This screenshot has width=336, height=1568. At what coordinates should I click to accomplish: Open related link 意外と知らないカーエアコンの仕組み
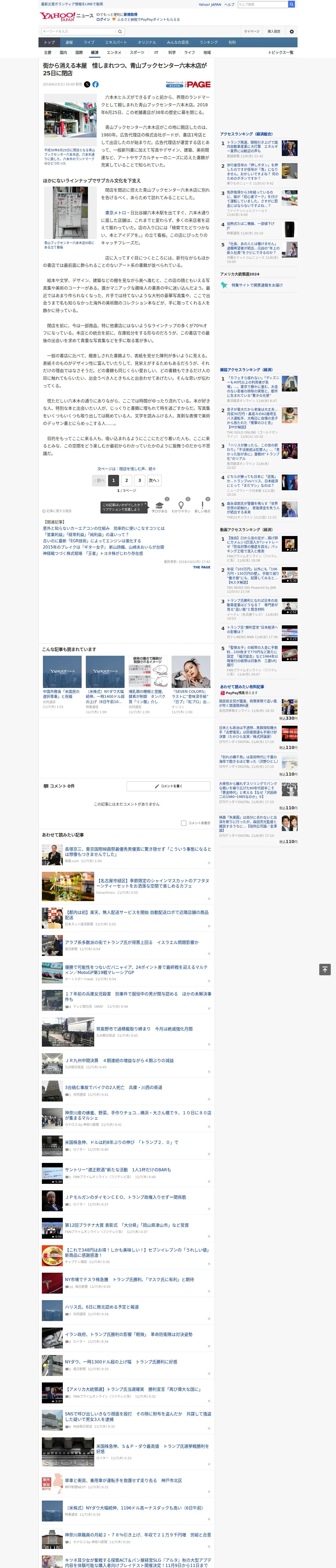pos(104,528)
